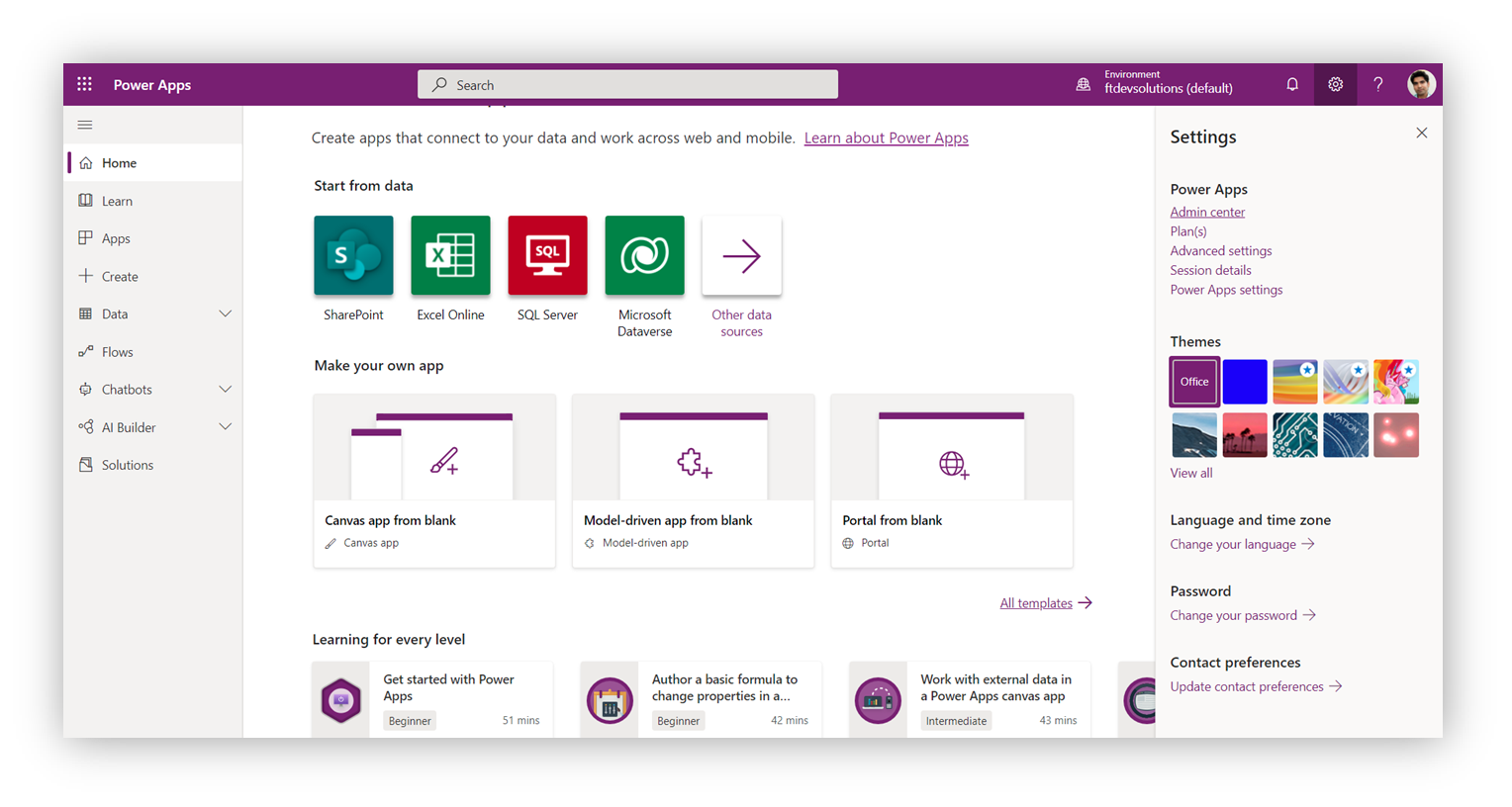Select the circuit board theme swatch

coord(1295,435)
